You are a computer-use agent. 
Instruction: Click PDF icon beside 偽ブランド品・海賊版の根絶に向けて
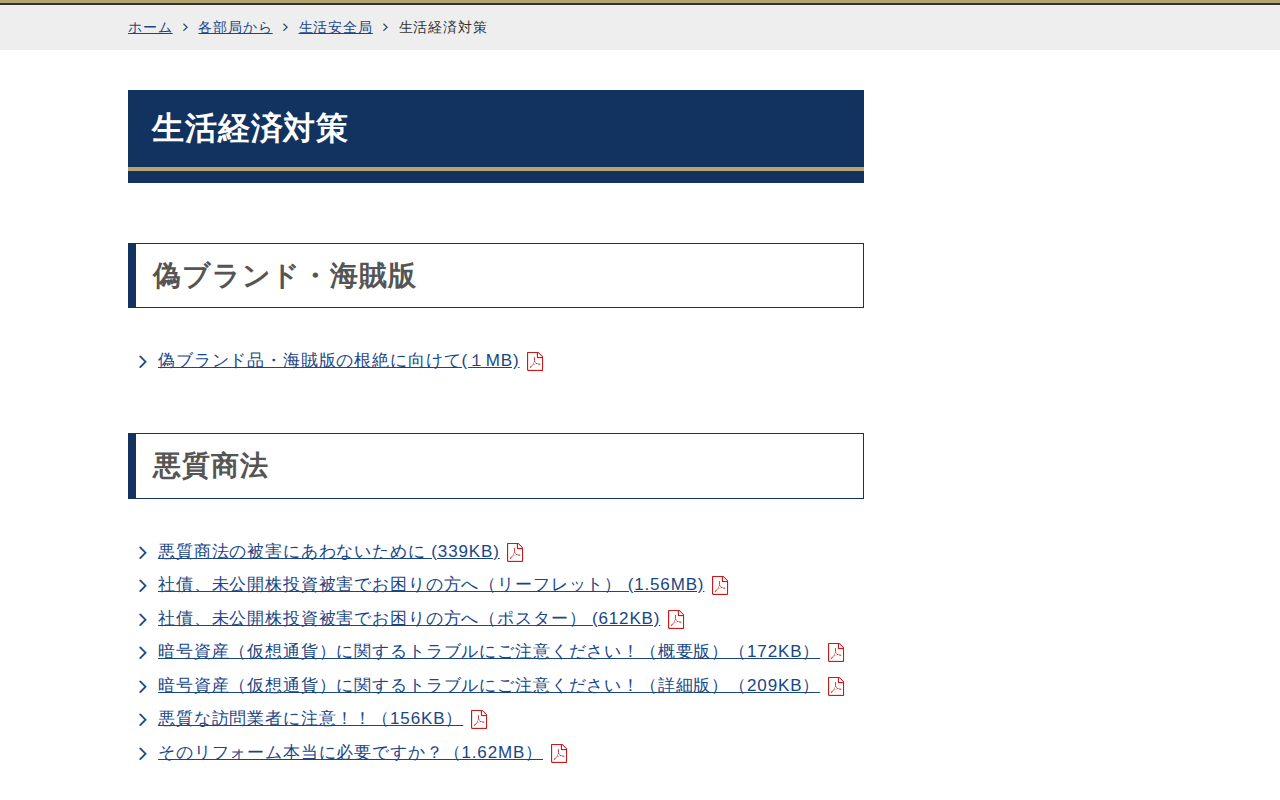(535, 362)
